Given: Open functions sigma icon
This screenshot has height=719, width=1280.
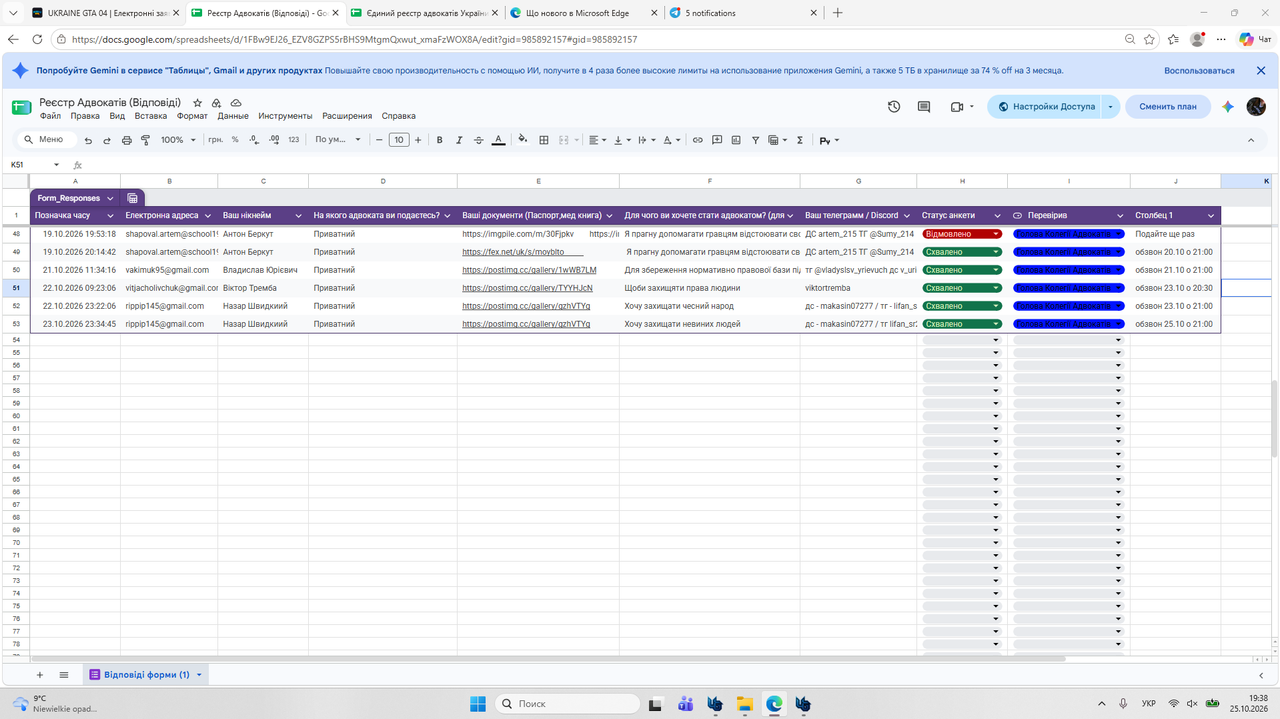Looking at the screenshot, I should tap(800, 140).
